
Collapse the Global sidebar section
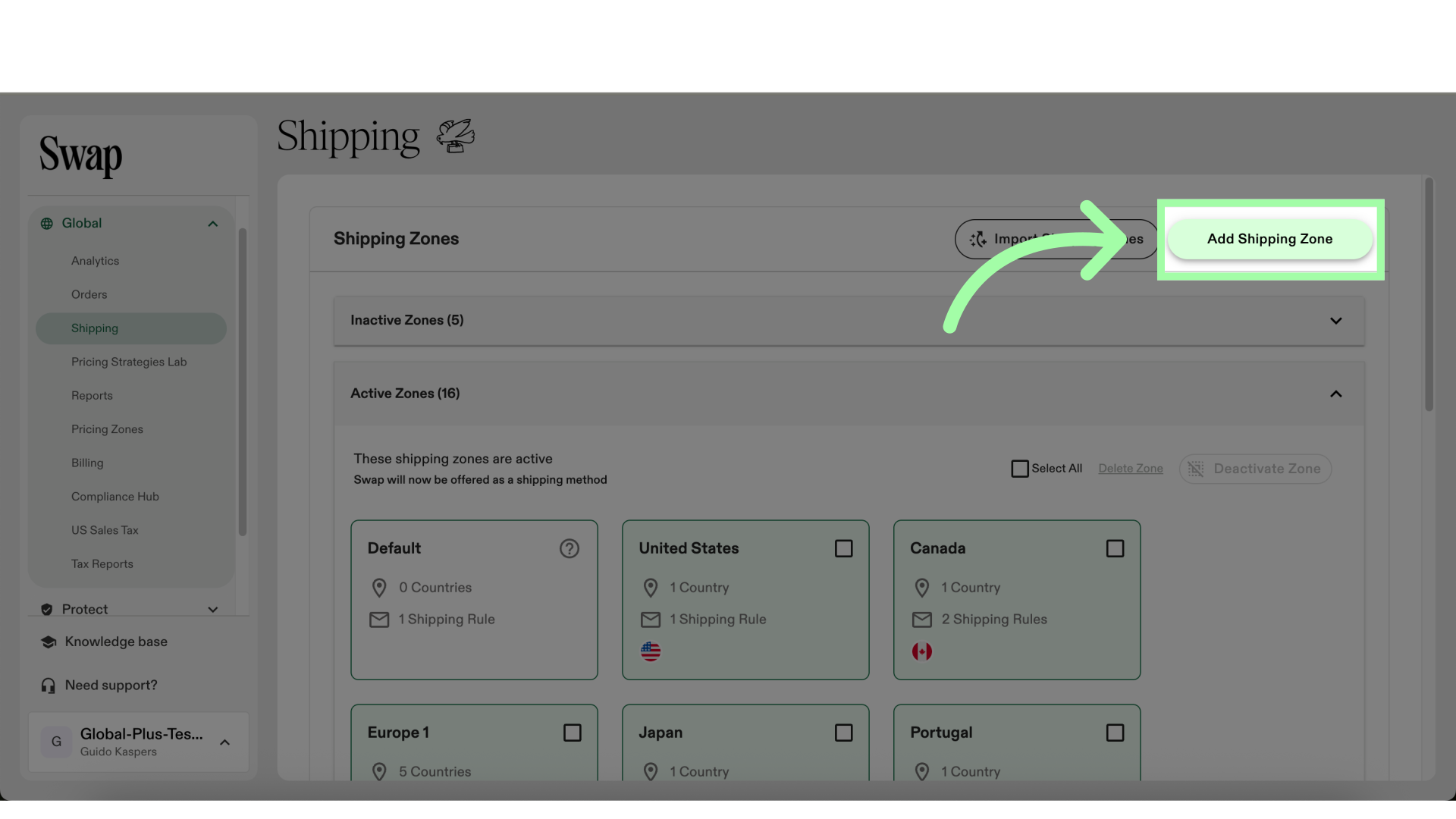(213, 224)
